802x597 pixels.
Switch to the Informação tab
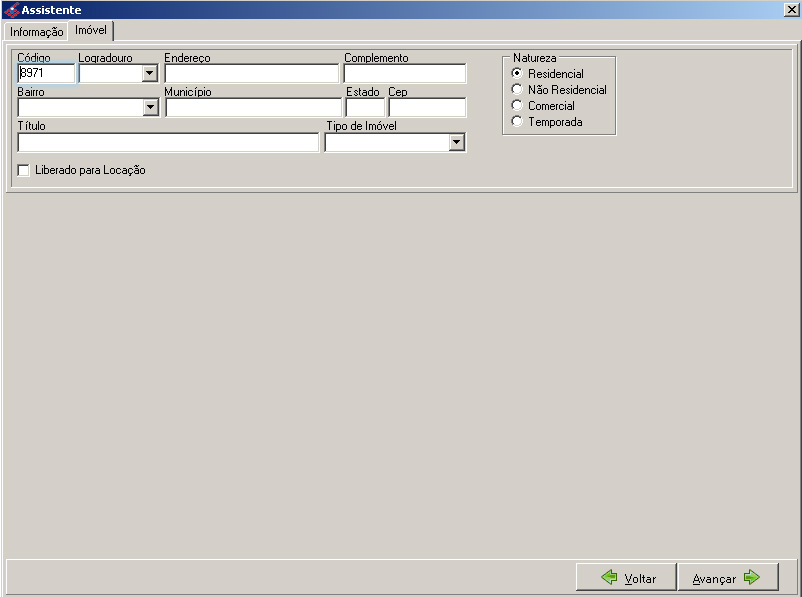(37, 32)
